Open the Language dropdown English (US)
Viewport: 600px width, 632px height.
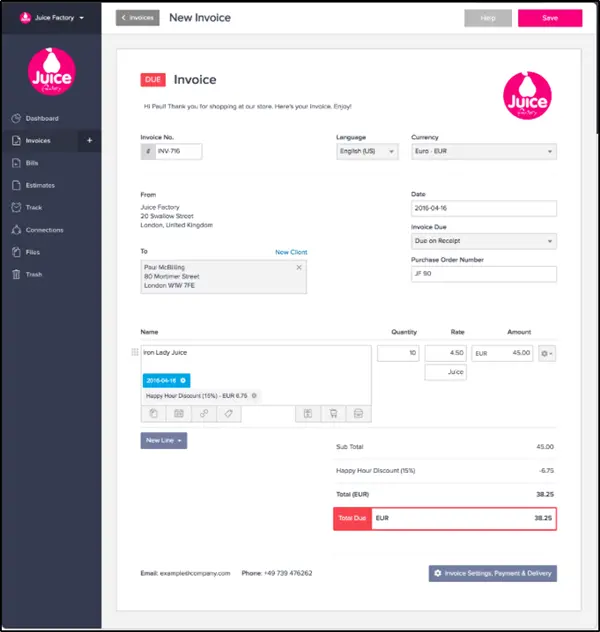367,152
